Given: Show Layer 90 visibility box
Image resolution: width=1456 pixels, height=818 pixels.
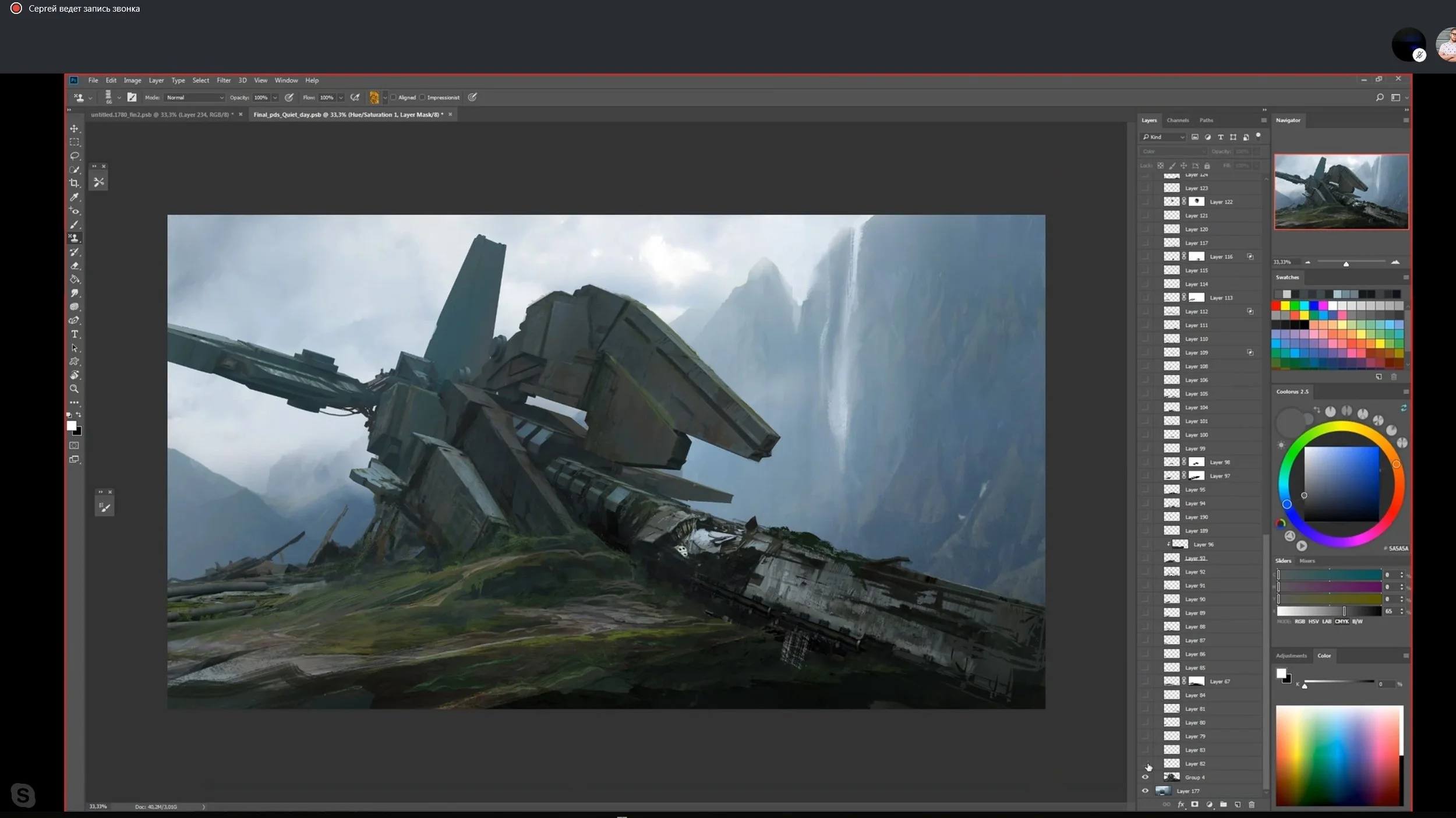Looking at the screenshot, I should point(1145,599).
